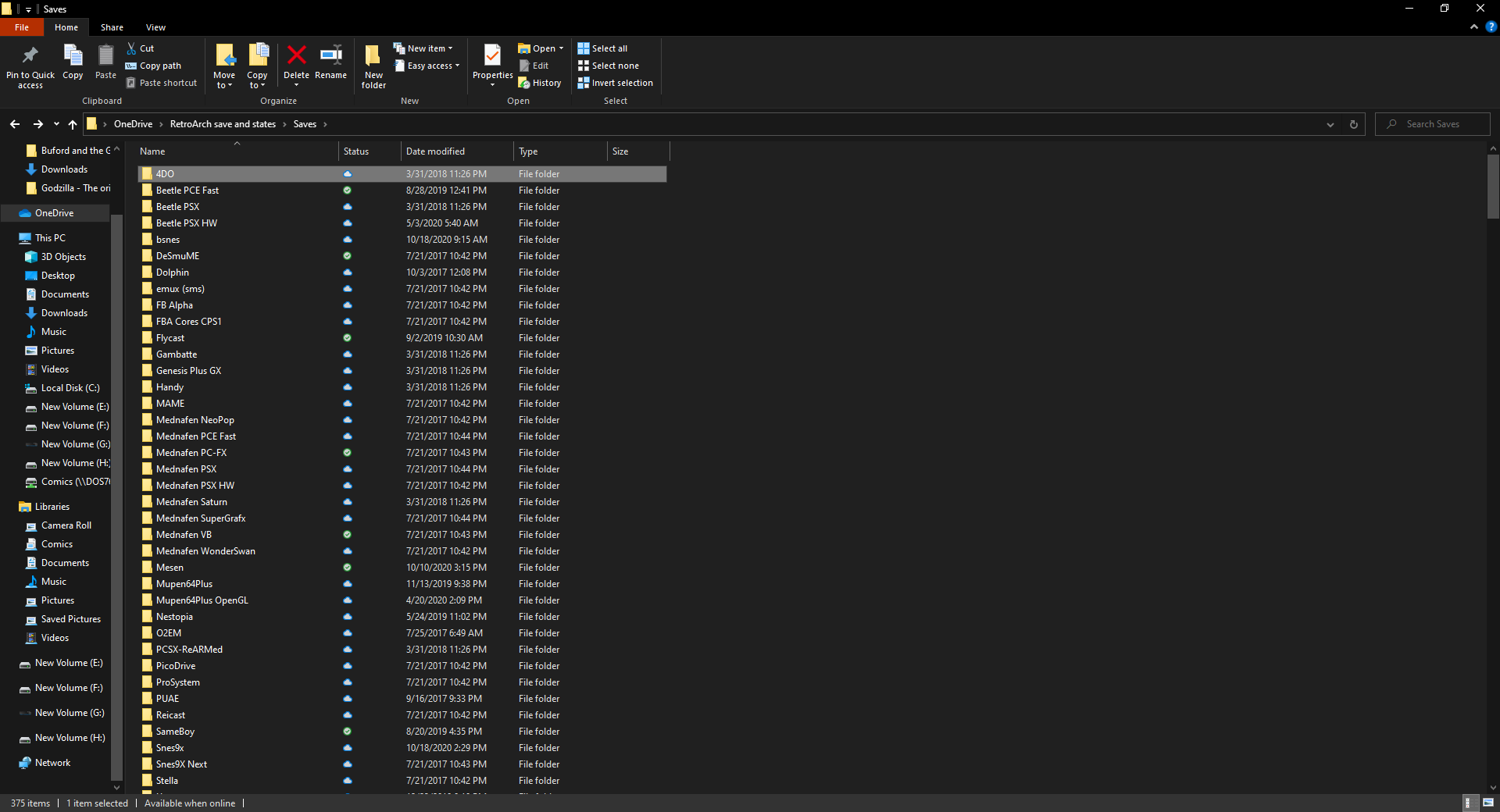The width and height of the screenshot is (1500, 812).
Task: Select Camera Roll library
Action: (66, 525)
